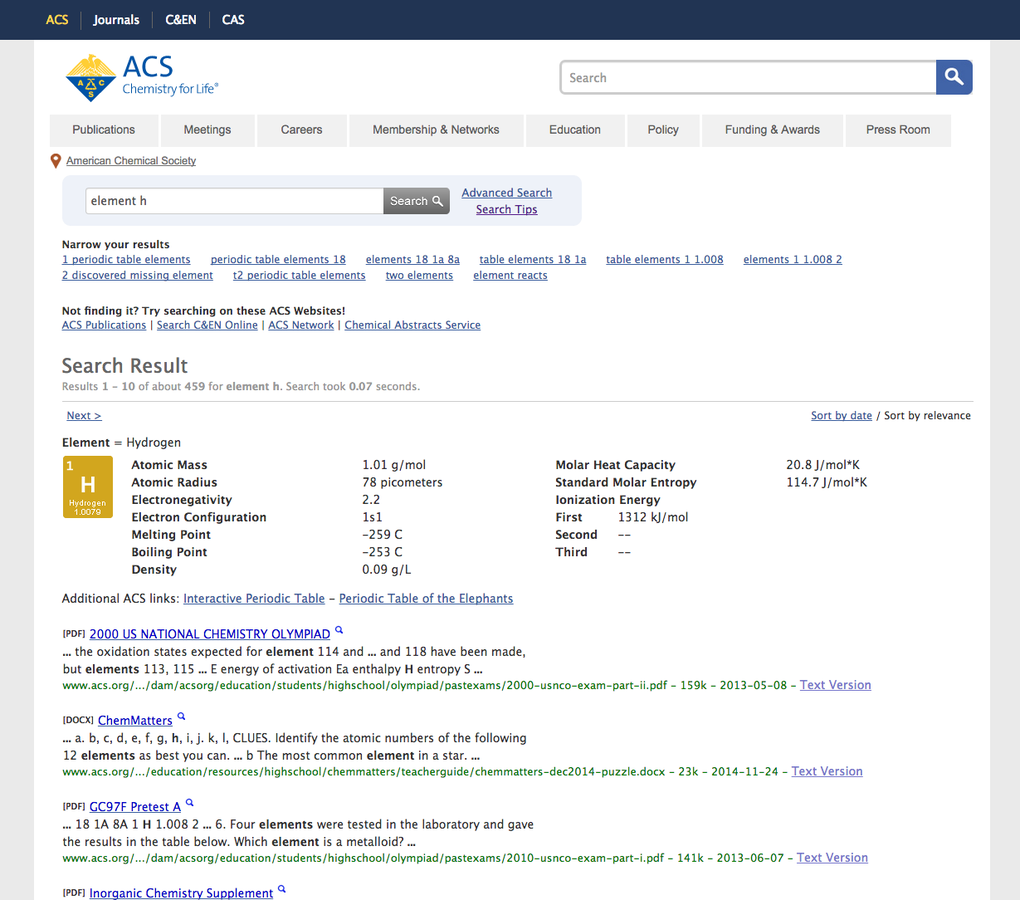Open Search C&EN Online link
This screenshot has width=1020, height=900.
[207, 325]
